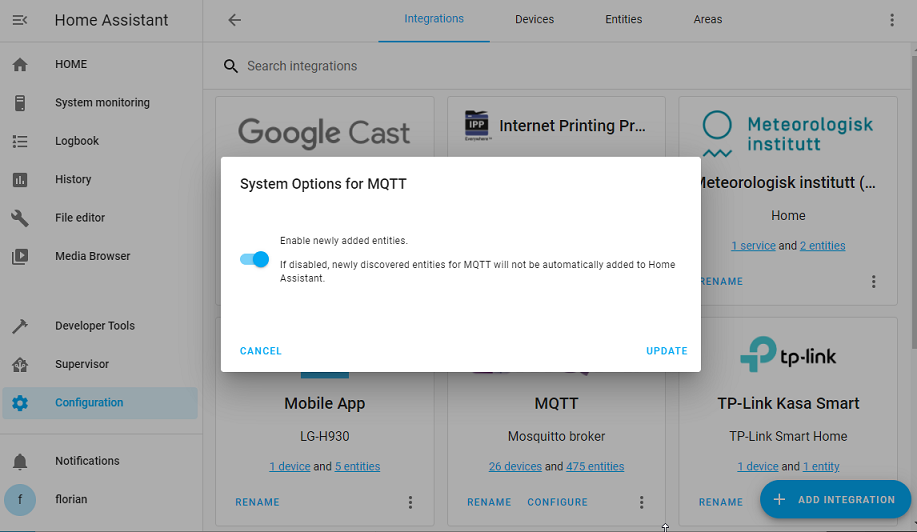The width and height of the screenshot is (917, 532).
Task: Open the MQTT 26 devices link
Action: point(515,467)
